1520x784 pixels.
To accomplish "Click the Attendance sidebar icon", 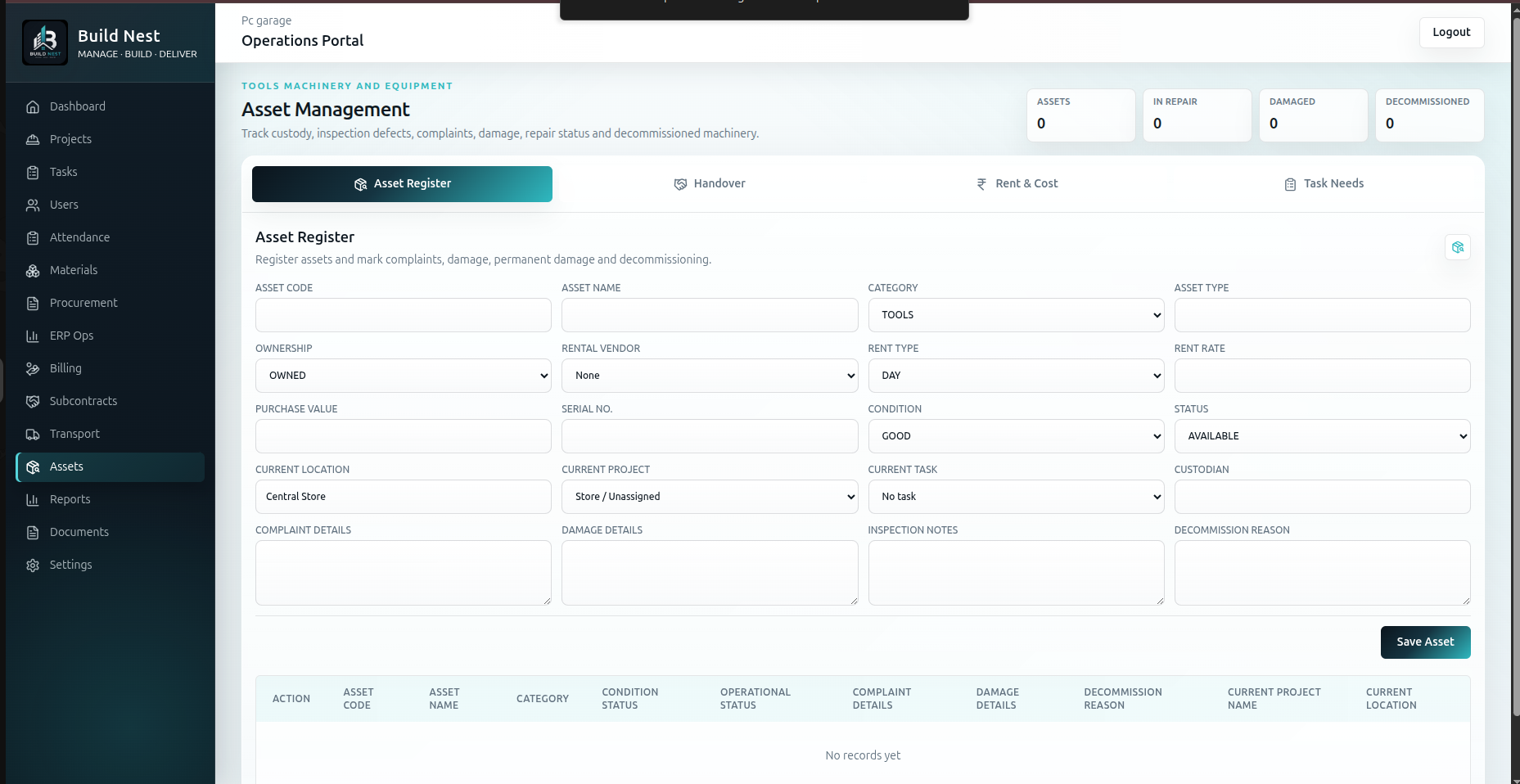I will (x=33, y=237).
